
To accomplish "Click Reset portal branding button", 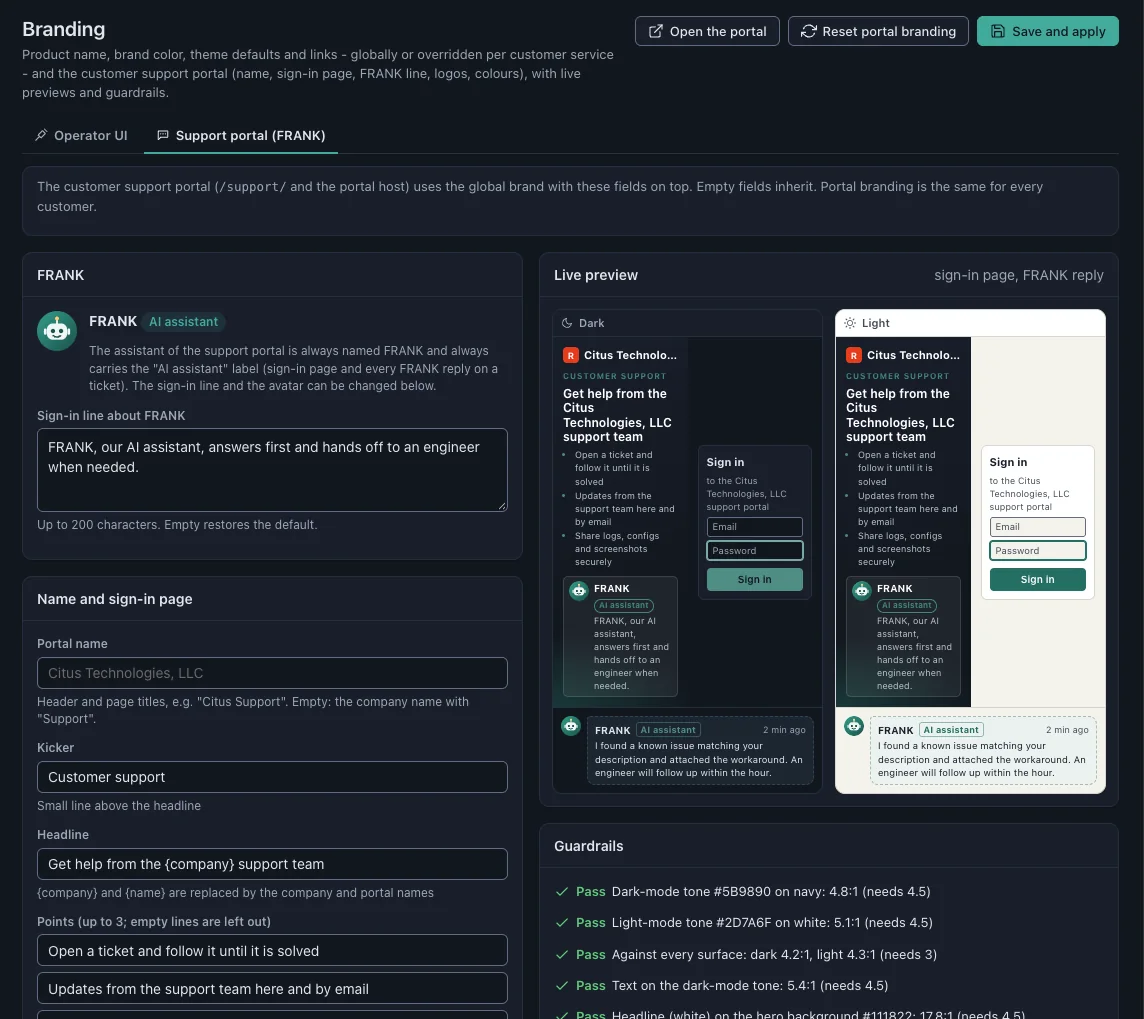I will click(878, 31).
